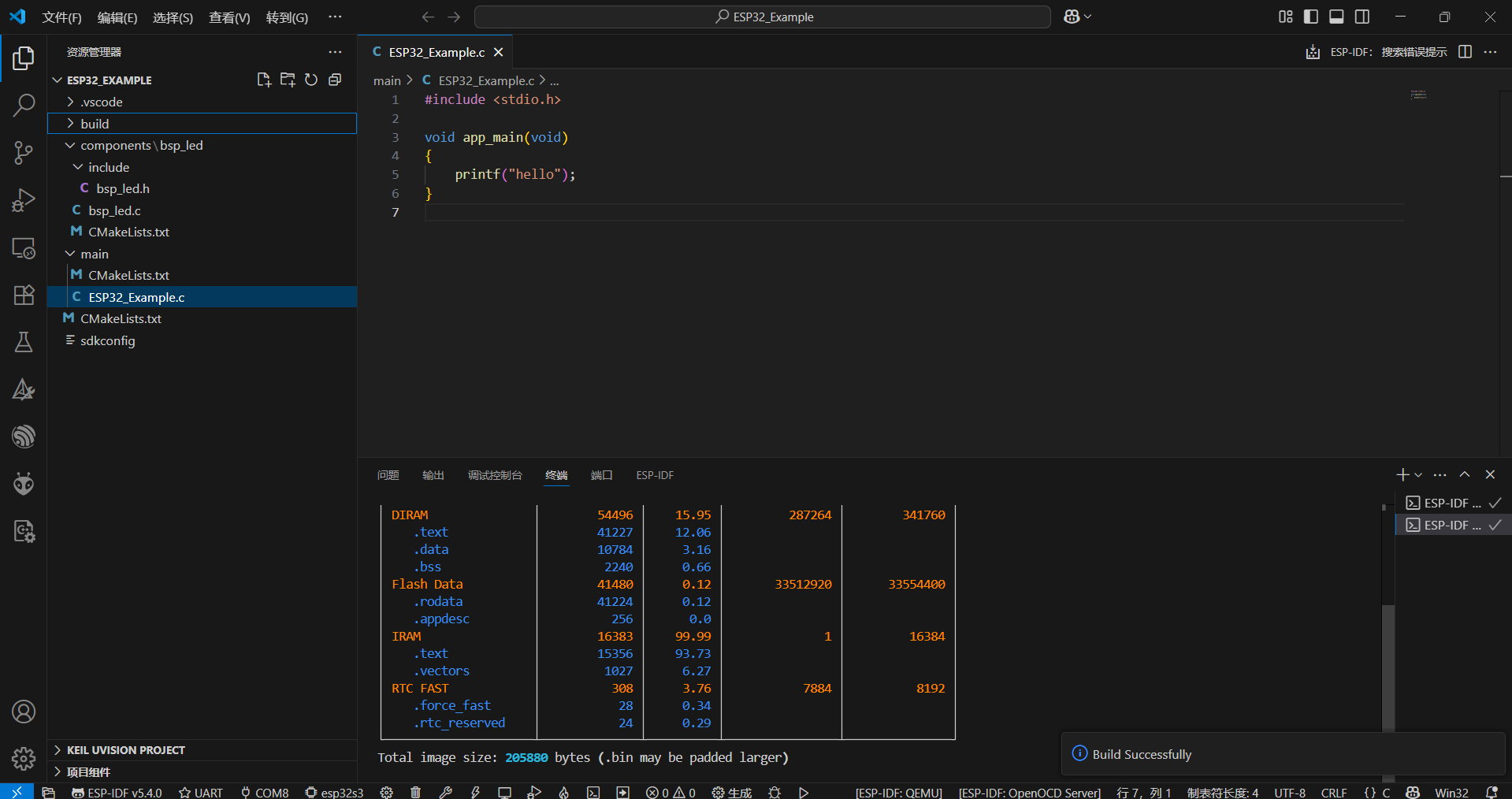Open the PlatformIO alien head view
This screenshot has height=799, width=1512.
pos(24,484)
